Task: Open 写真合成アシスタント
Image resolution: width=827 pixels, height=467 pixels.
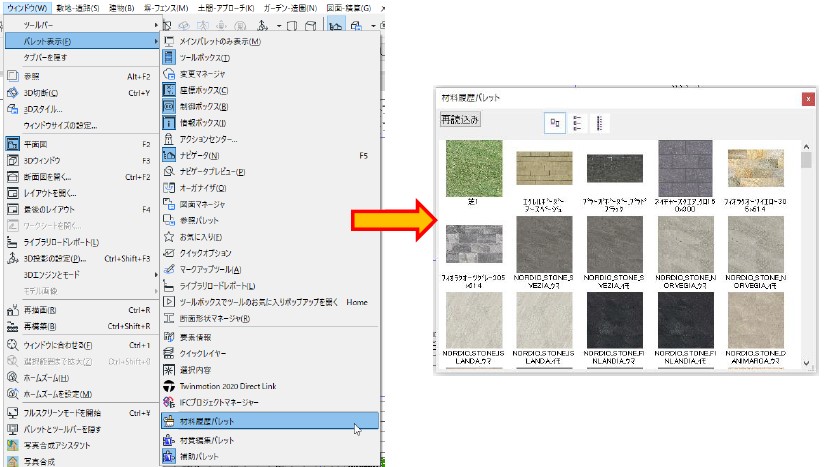Action: point(82,445)
